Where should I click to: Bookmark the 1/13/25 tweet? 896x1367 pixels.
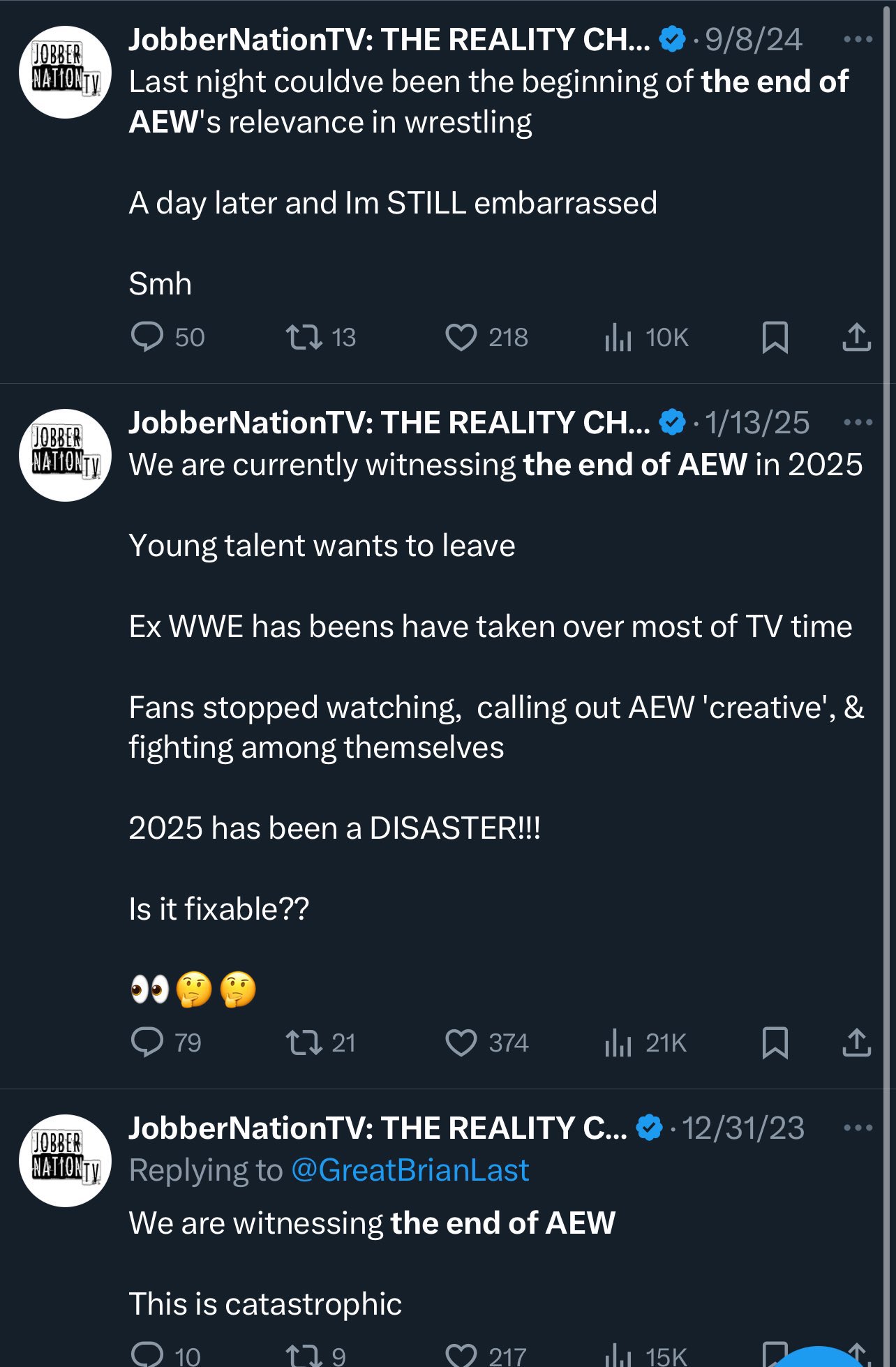tap(775, 1043)
